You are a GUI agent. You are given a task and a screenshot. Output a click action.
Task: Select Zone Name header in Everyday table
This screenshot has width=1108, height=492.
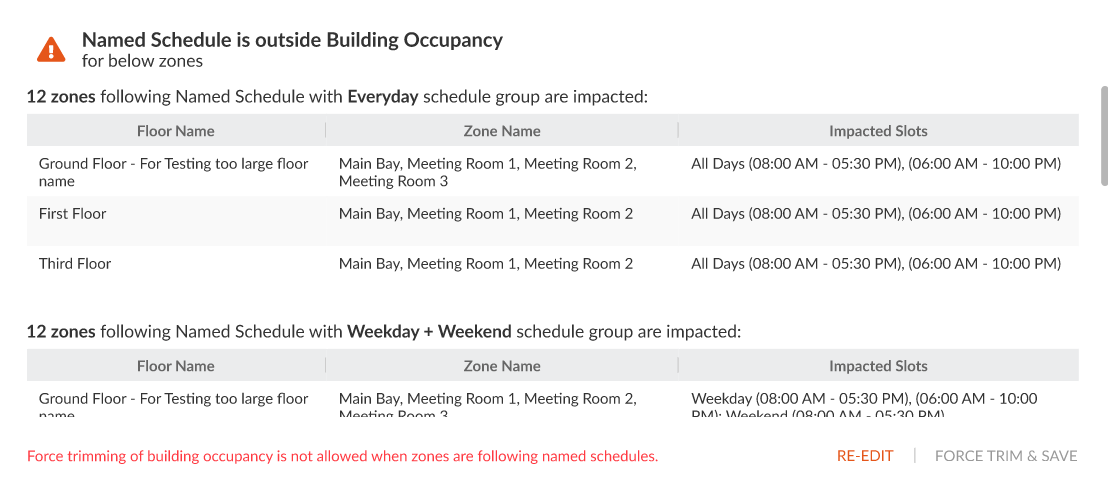pyautogui.click(x=502, y=131)
